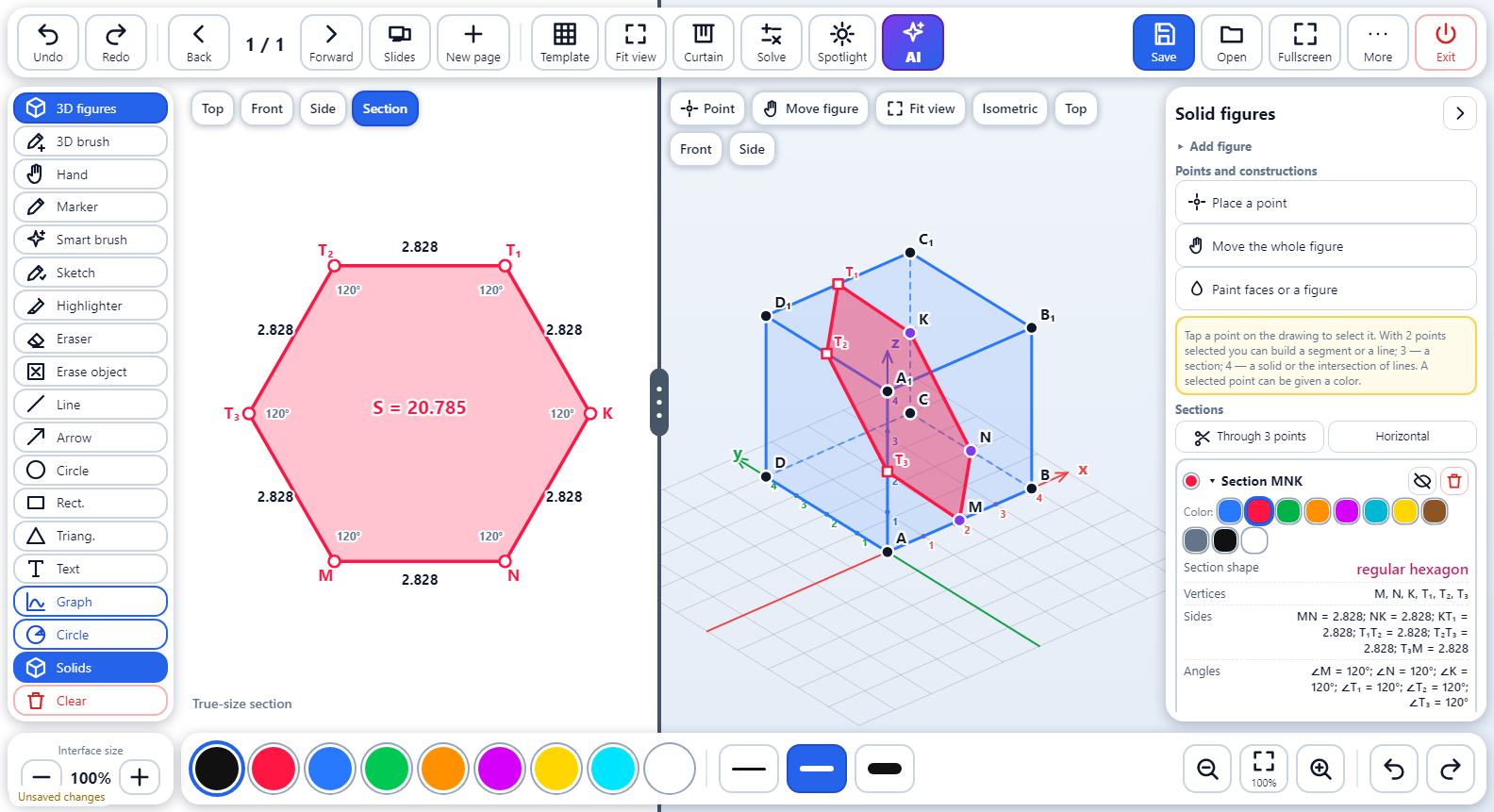Select the Triang. shape tool

91,536
